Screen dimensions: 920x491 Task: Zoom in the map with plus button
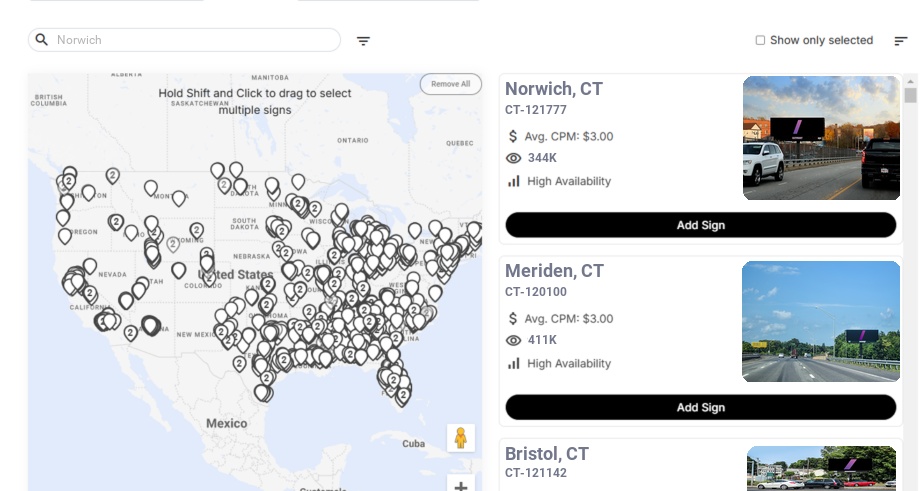coord(461,486)
